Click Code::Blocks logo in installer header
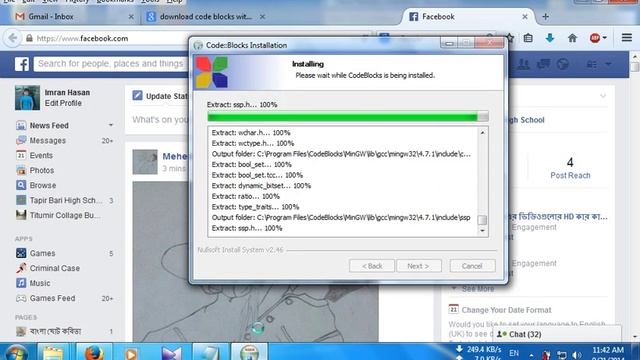The height and width of the screenshot is (360, 640). click(x=211, y=72)
